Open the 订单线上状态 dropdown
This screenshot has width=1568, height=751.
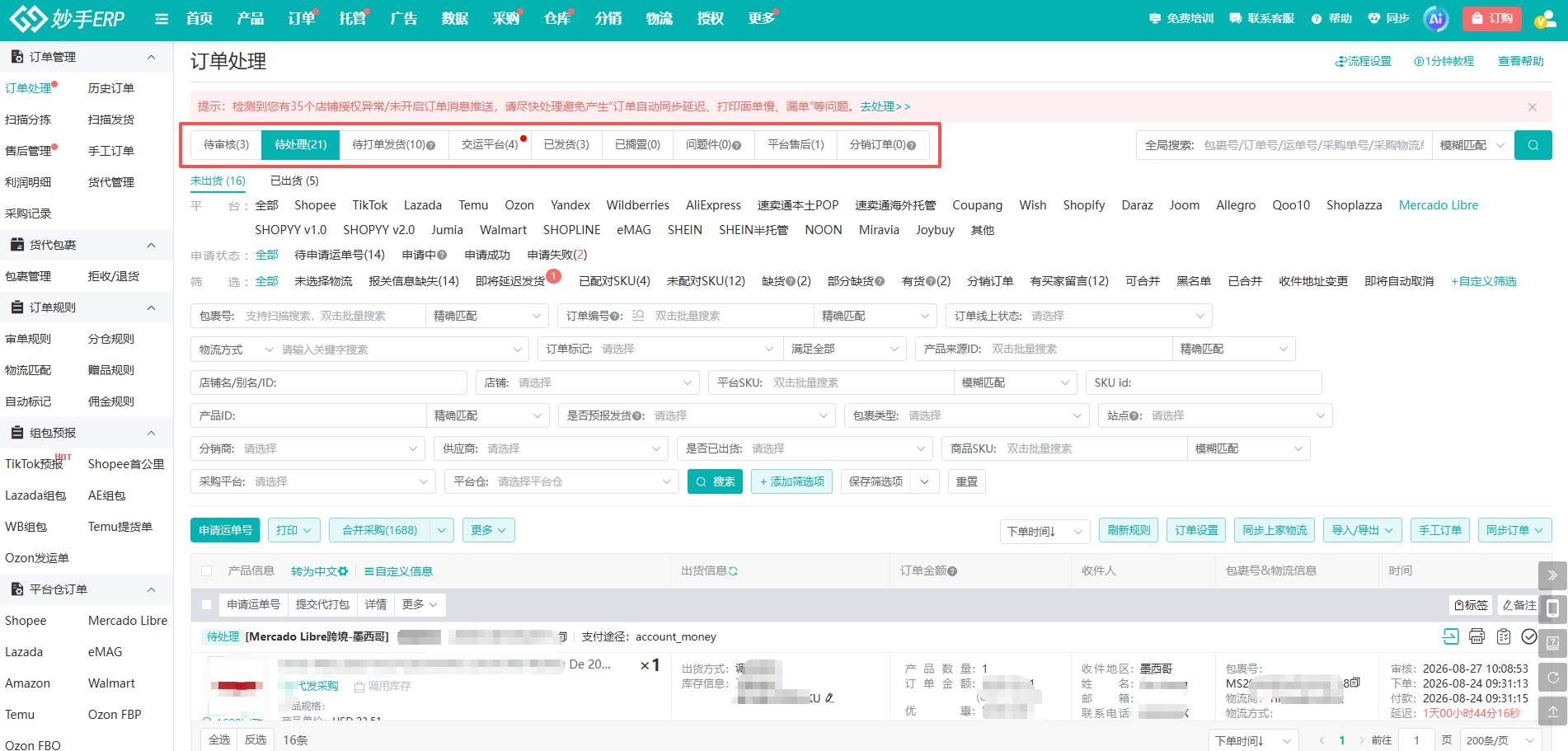pos(1079,316)
